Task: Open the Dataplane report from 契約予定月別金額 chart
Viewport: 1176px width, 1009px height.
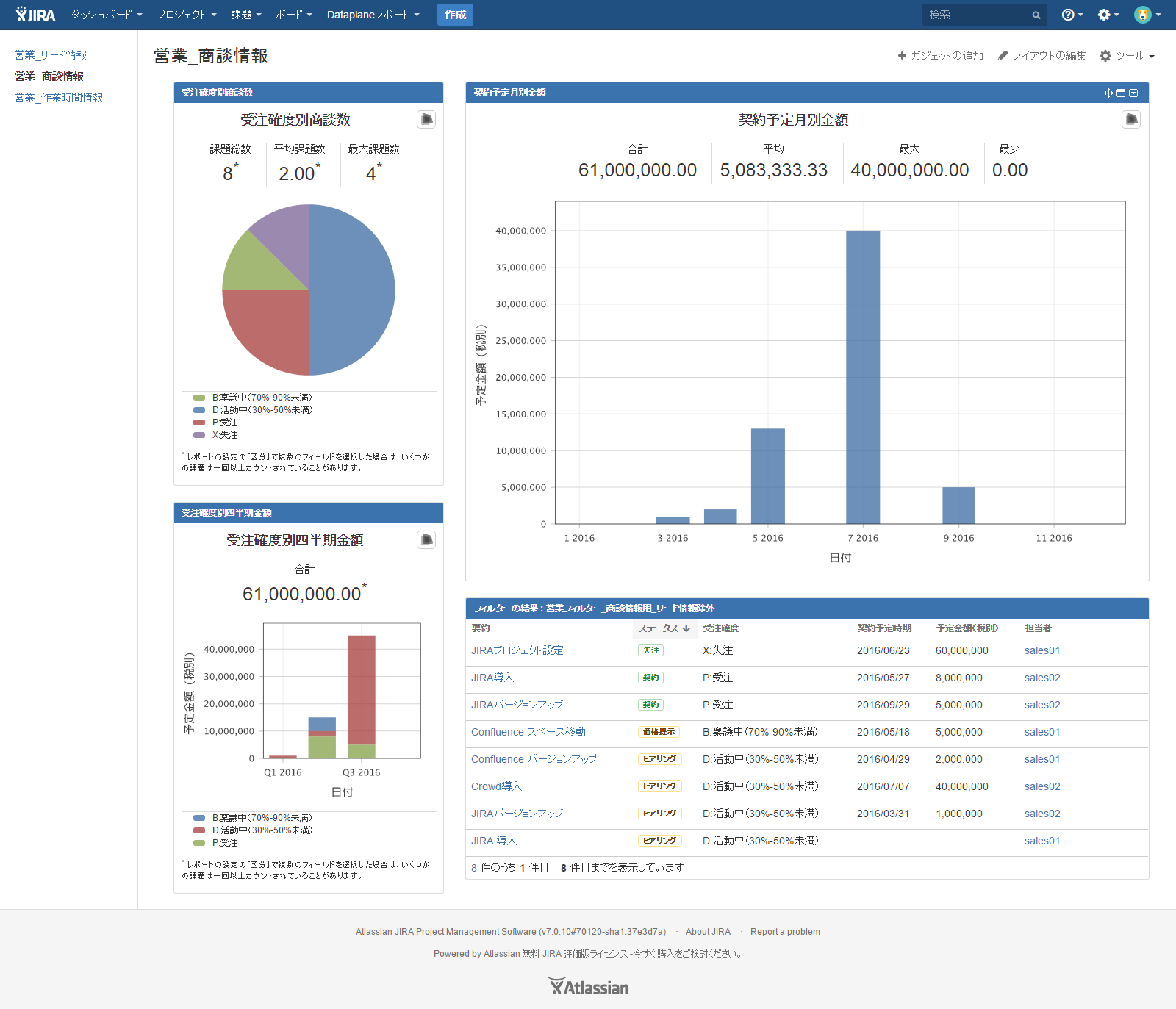Action: [1131, 119]
